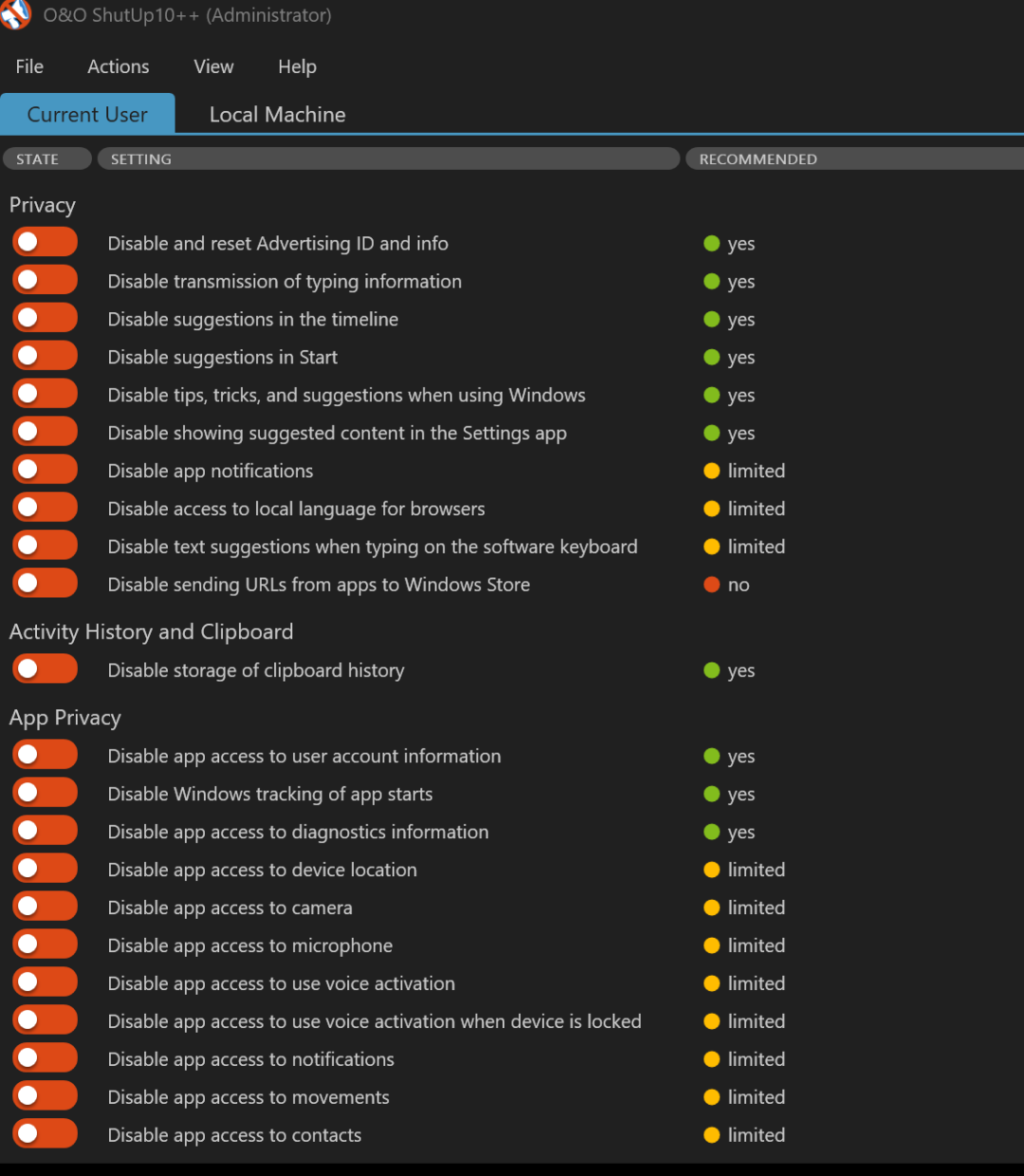Toggle Disable transmission of typing information switch
This screenshot has height=1176, width=1024.
coord(45,280)
